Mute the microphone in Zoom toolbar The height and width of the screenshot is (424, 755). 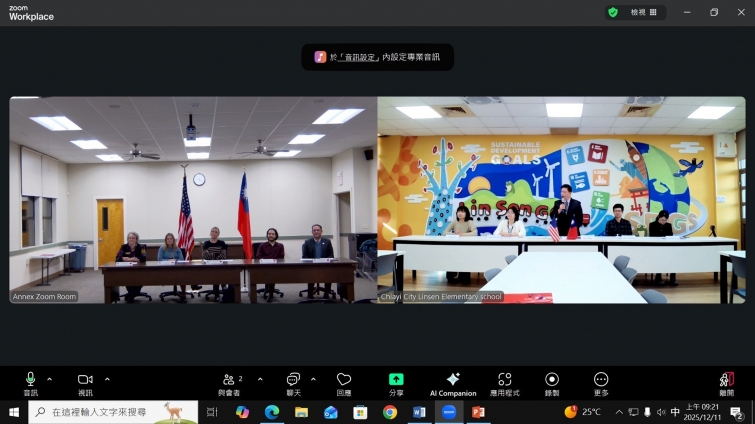click(x=30, y=380)
